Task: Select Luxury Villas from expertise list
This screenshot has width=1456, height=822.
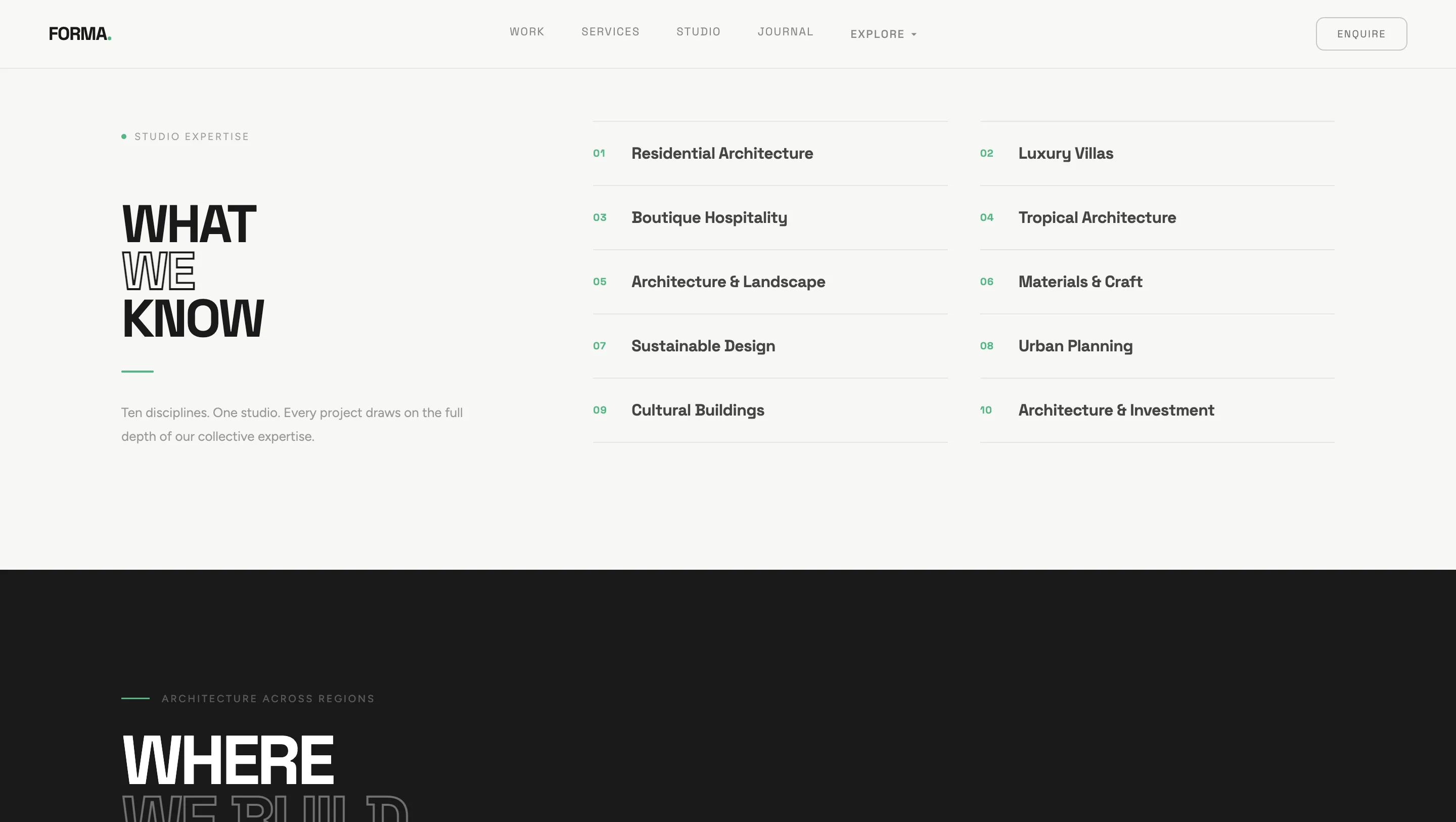Action: [1065, 153]
